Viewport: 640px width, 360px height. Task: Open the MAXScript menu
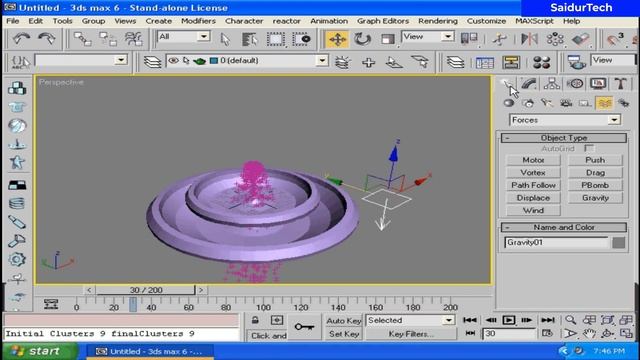[534, 21]
